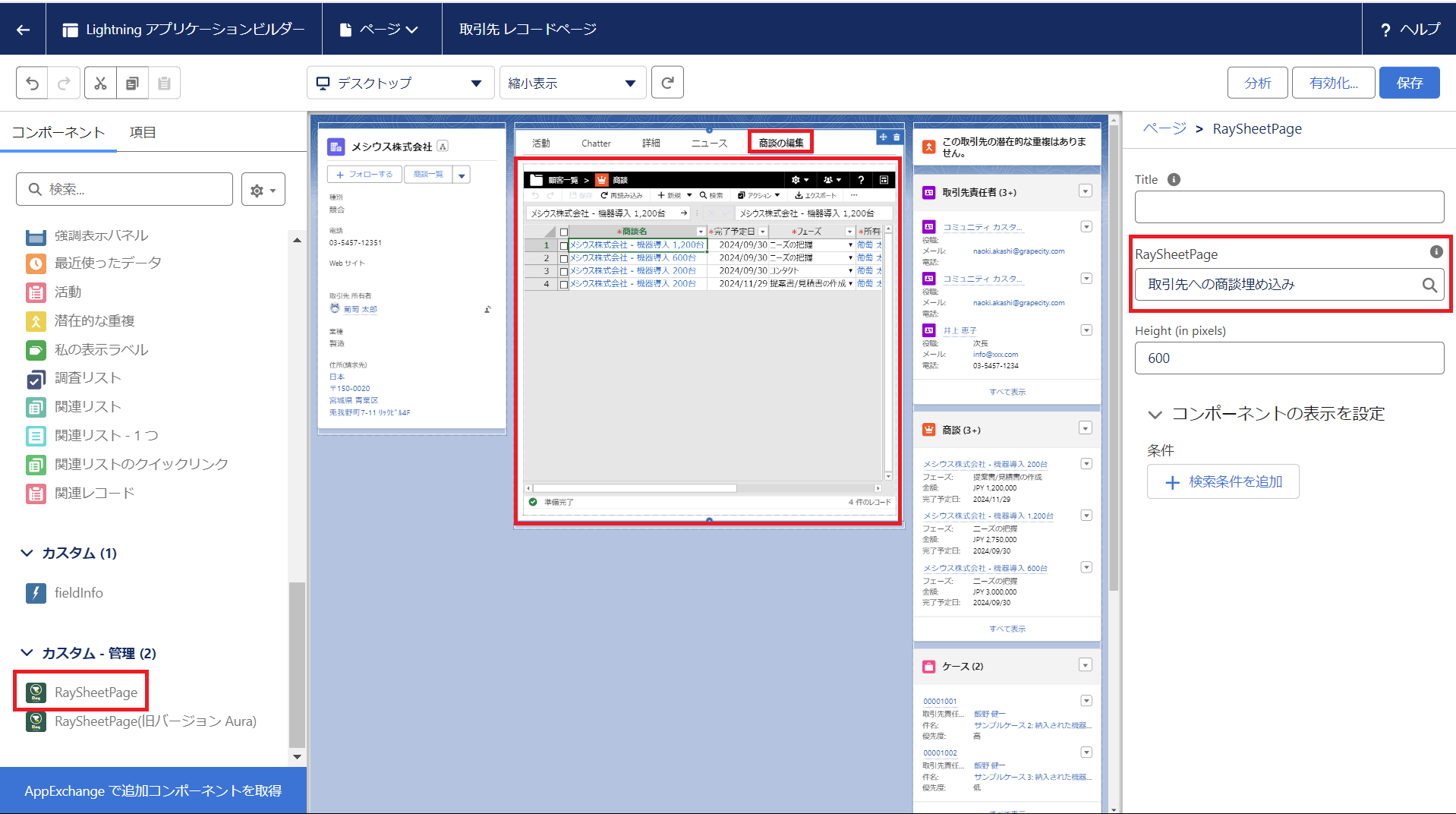
Task: Click the 分析 button
Action: pyautogui.click(x=1258, y=83)
